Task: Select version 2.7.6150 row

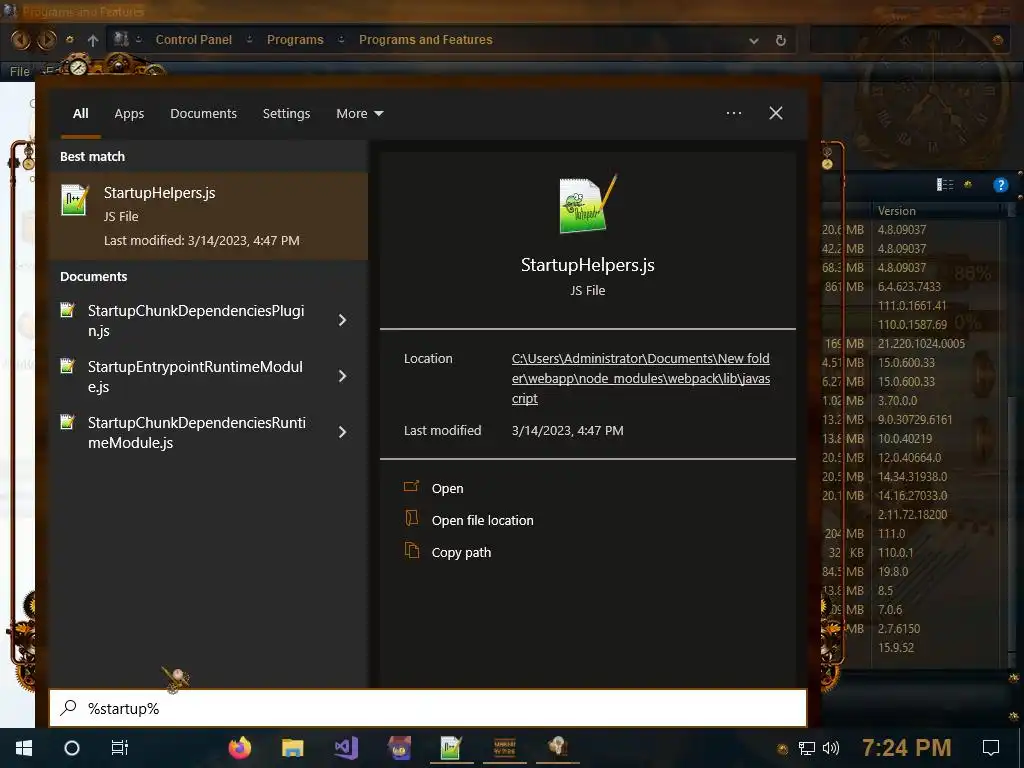Action: click(x=899, y=629)
